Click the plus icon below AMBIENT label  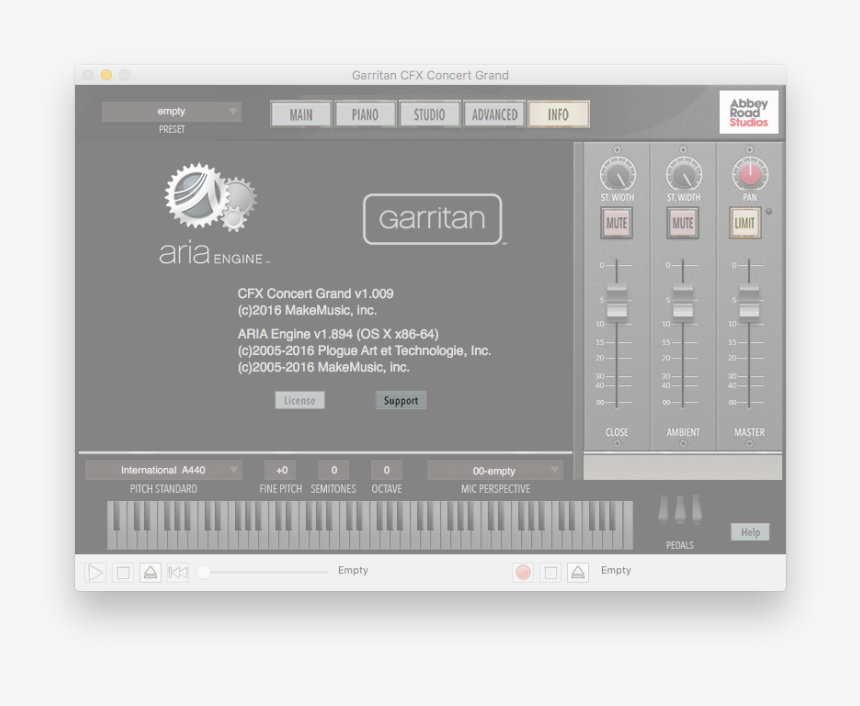click(x=683, y=443)
